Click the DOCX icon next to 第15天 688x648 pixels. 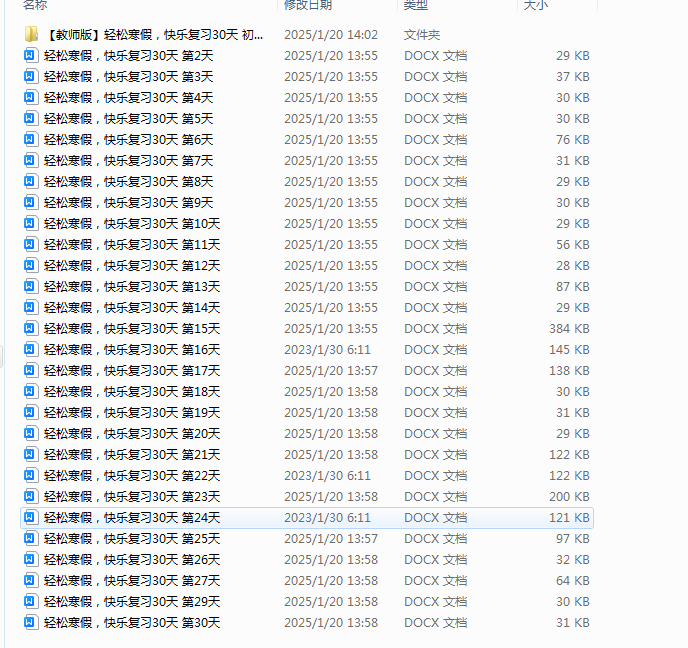pyautogui.click(x=31, y=329)
